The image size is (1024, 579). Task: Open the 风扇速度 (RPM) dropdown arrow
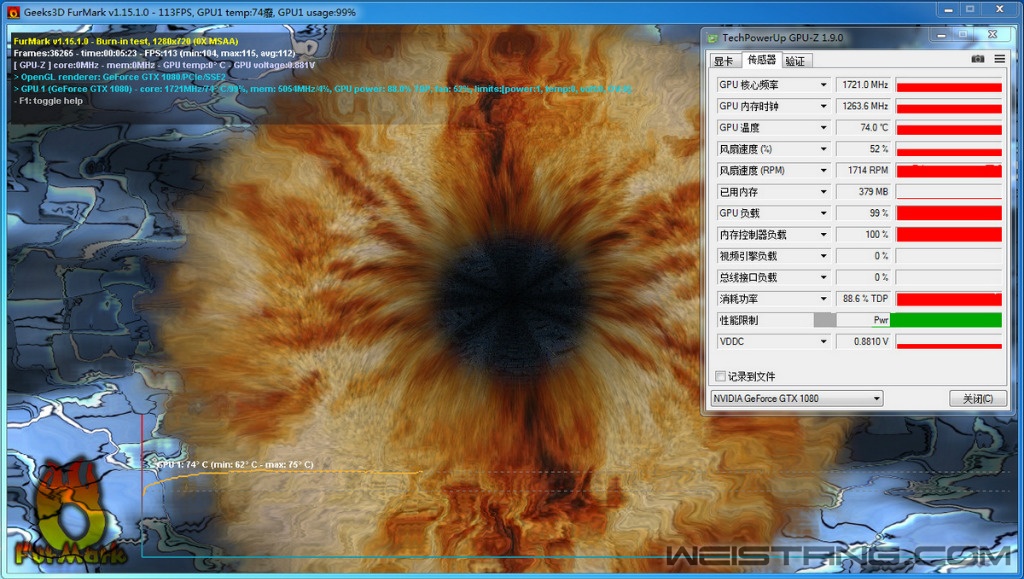(x=823, y=170)
